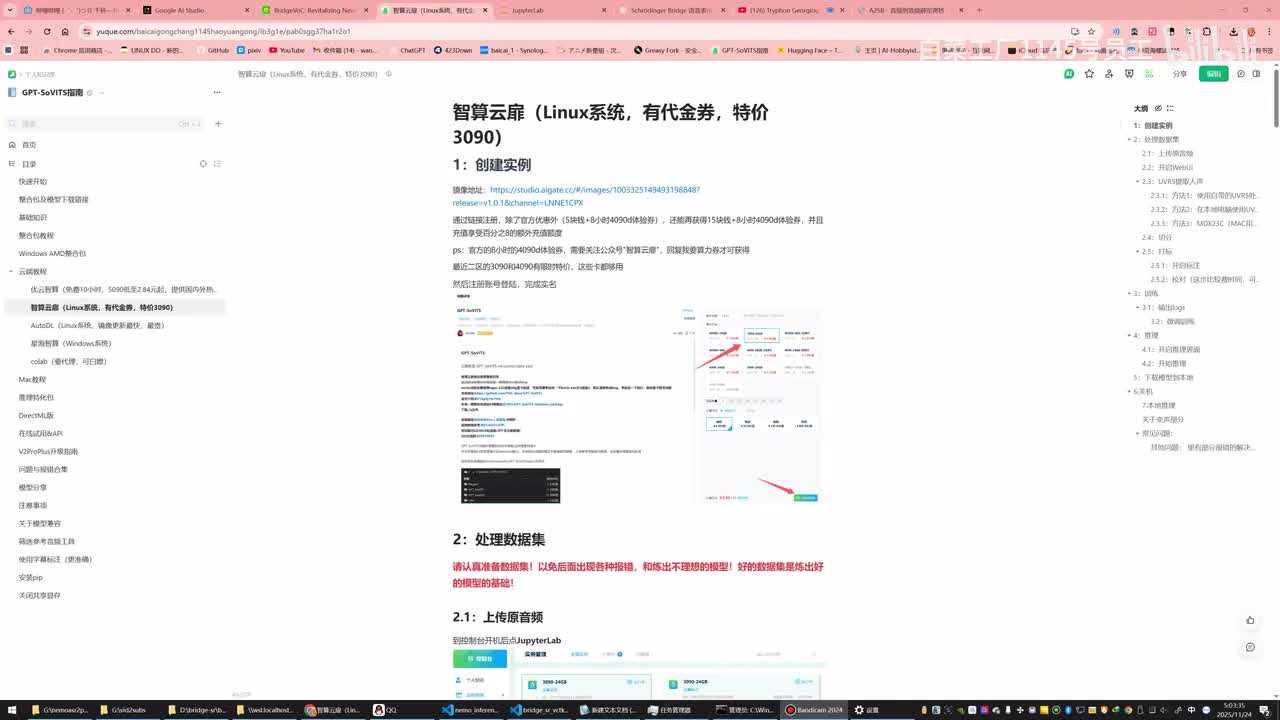Collapse outline section 6.关机
1280x720 pixels.
1129,392
